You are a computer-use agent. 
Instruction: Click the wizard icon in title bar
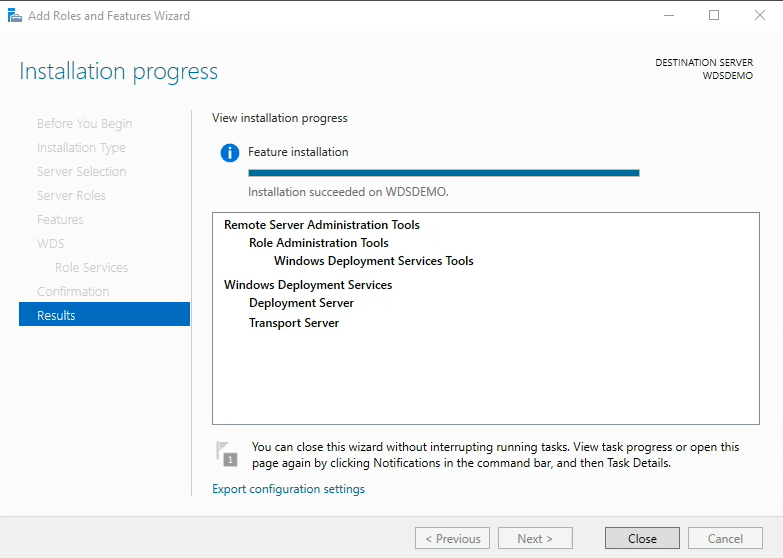pos(14,15)
